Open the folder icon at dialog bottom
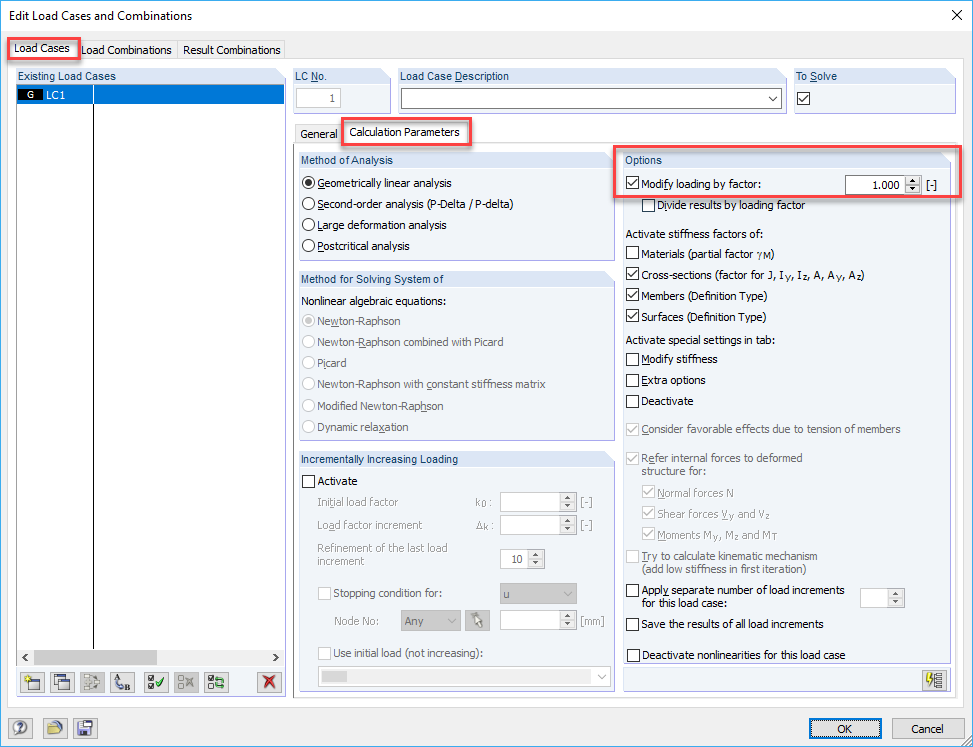973x747 pixels. pos(55,728)
